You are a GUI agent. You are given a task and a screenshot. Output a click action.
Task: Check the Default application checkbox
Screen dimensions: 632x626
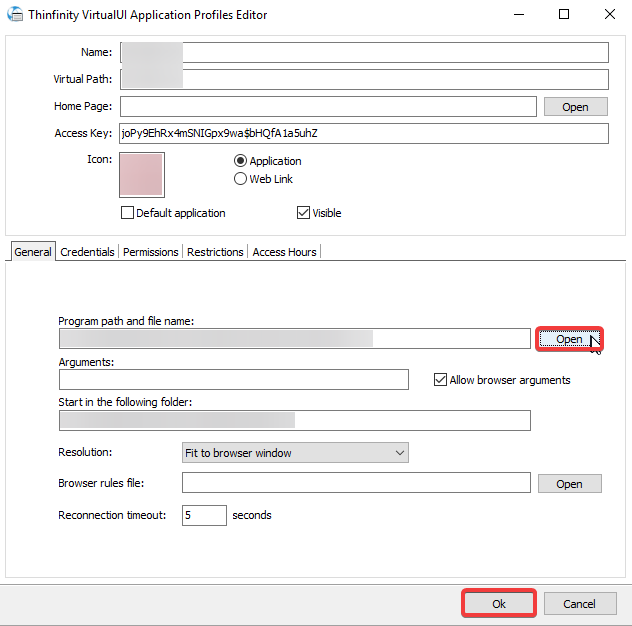pos(127,212)
